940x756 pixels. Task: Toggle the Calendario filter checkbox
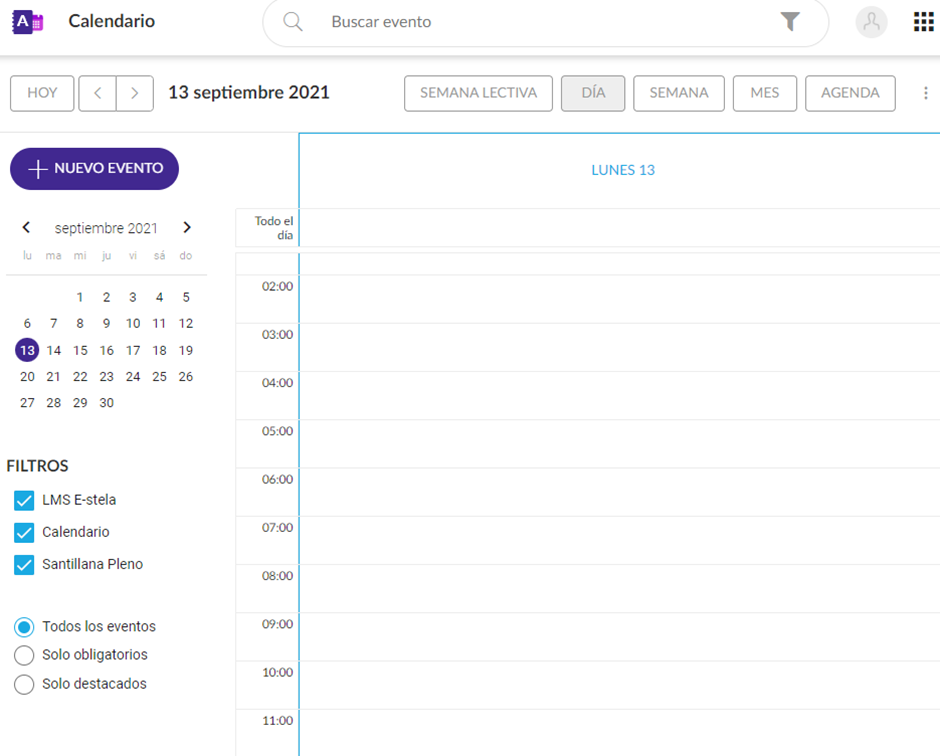pyautogui.click(x=24, y=532)
